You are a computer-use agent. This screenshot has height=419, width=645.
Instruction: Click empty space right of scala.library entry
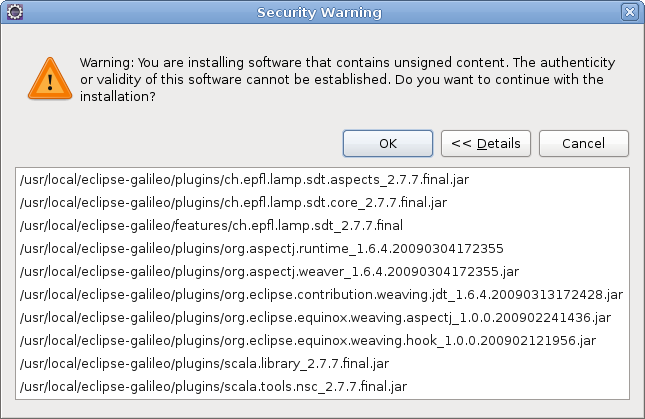[508, 364]
